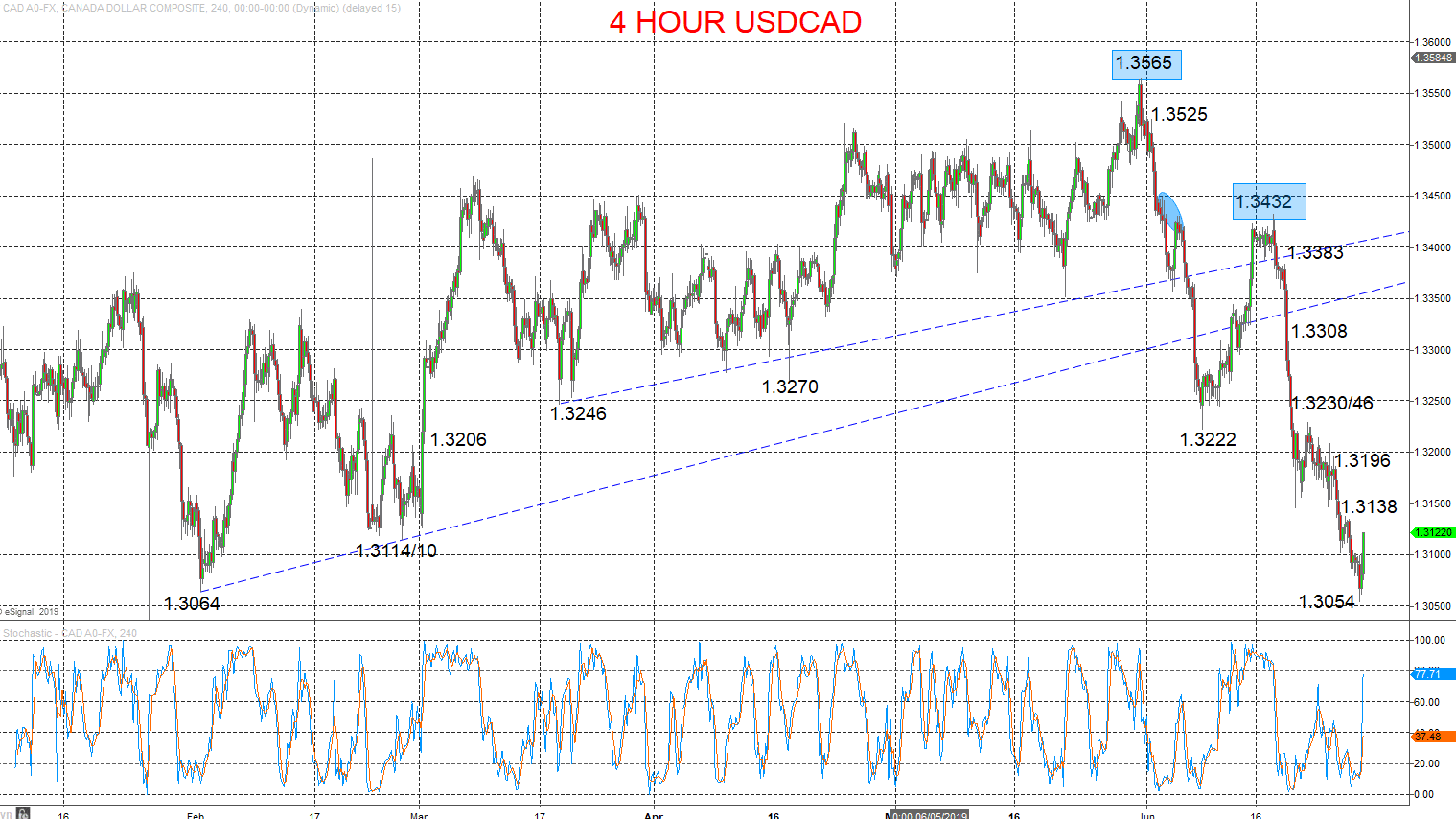Click the 20.00 stochastic axis label
Screen dimensions: 1456x819
tap(1427, 763)
